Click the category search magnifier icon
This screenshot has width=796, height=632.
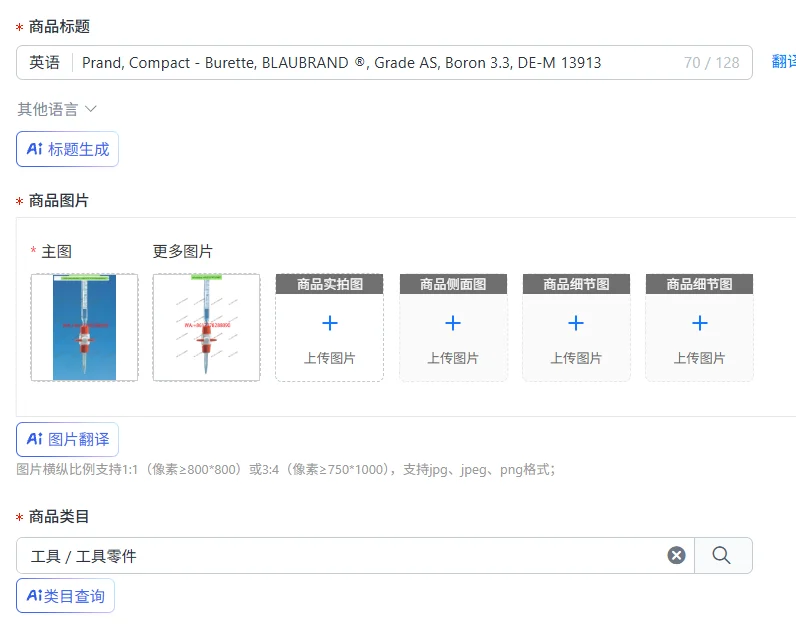click(721, 555)
